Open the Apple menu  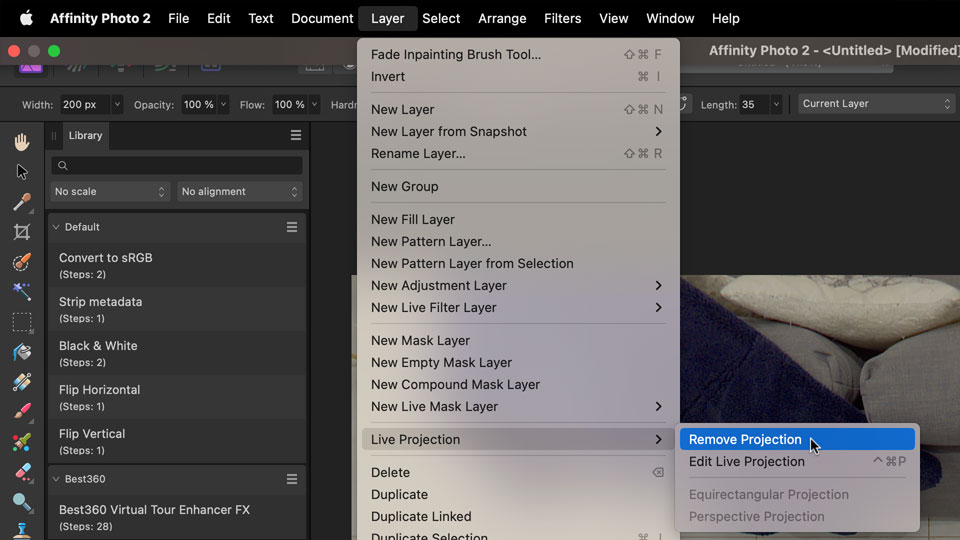26,18
